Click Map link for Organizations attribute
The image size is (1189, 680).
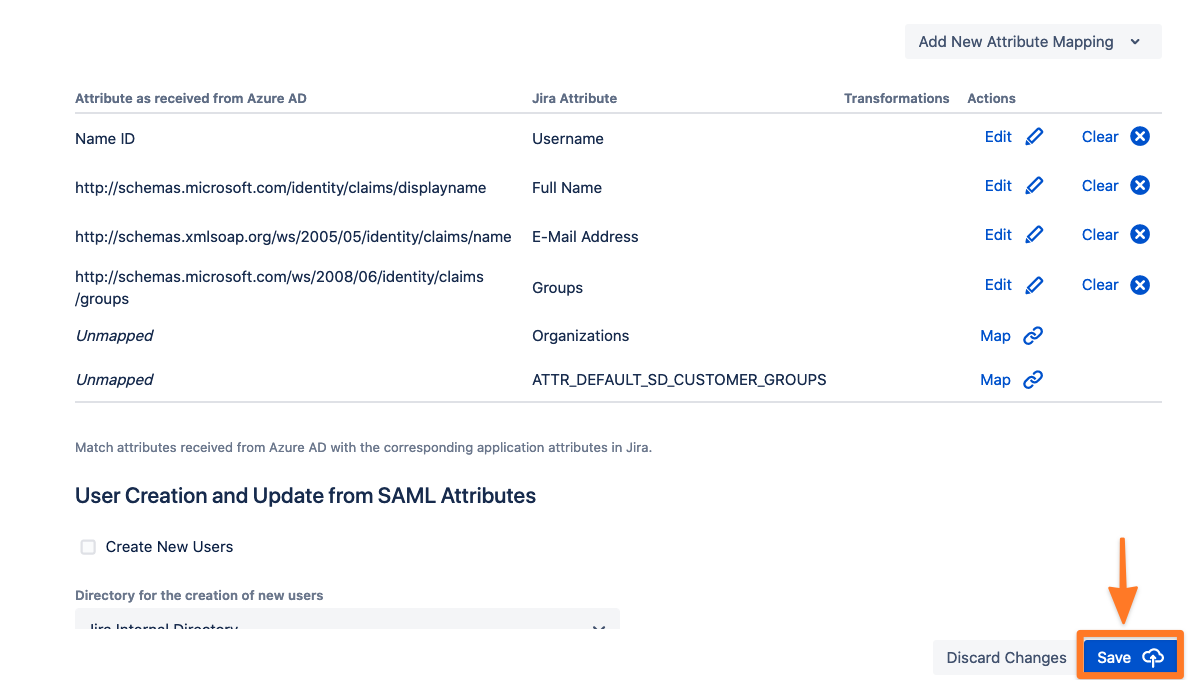tap(995, 336)
